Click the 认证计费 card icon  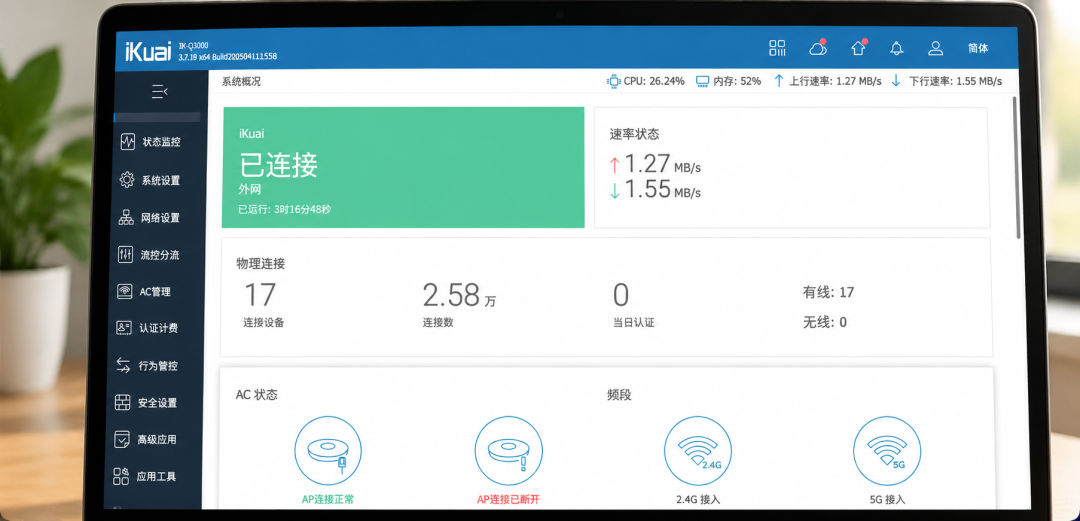124,328
